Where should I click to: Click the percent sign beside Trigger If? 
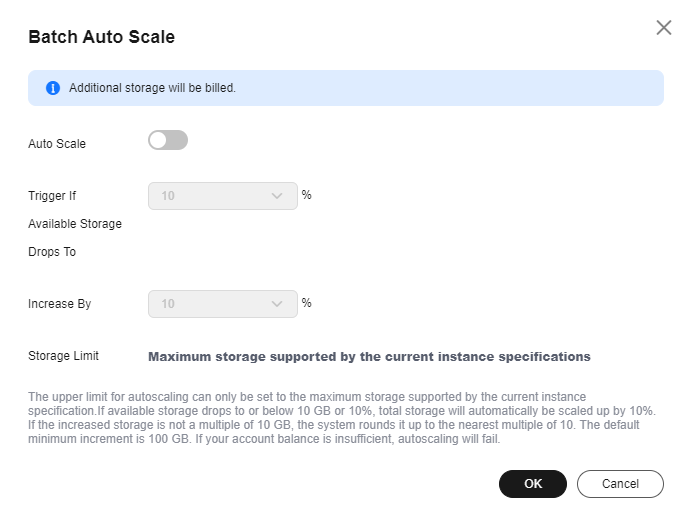[307, 195]
